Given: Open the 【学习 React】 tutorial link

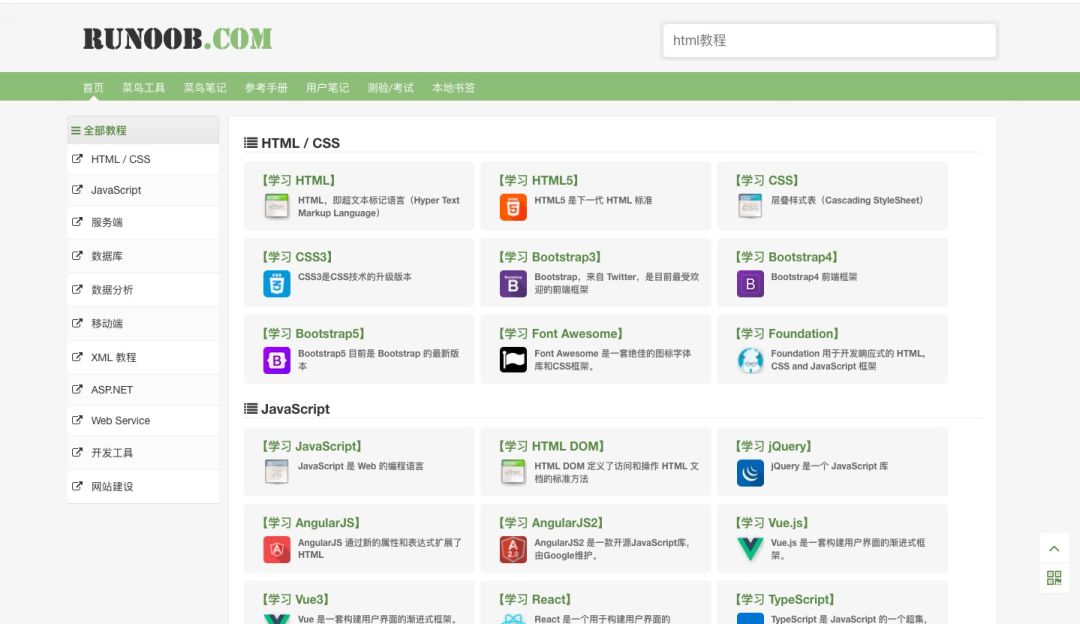Looking at the screenshot, I should (x=534, y=599).
